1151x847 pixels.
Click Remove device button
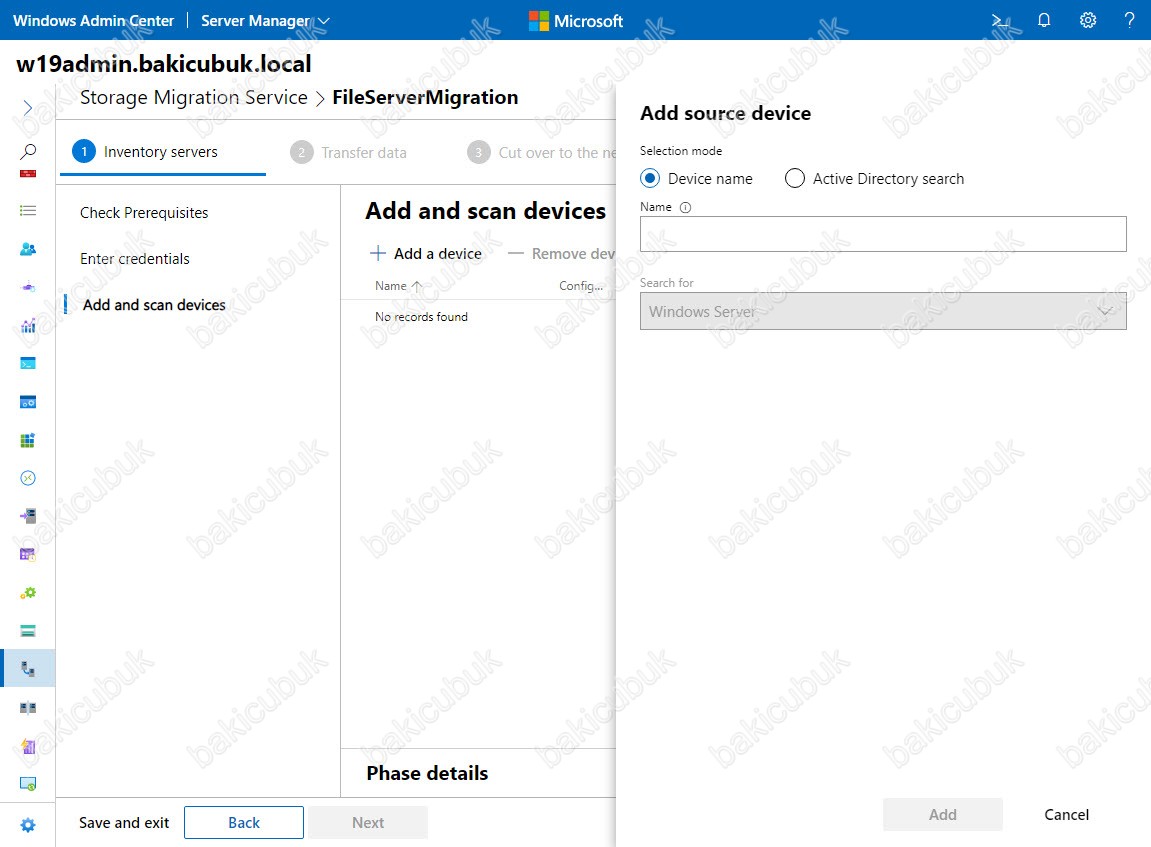pos(562,253)
